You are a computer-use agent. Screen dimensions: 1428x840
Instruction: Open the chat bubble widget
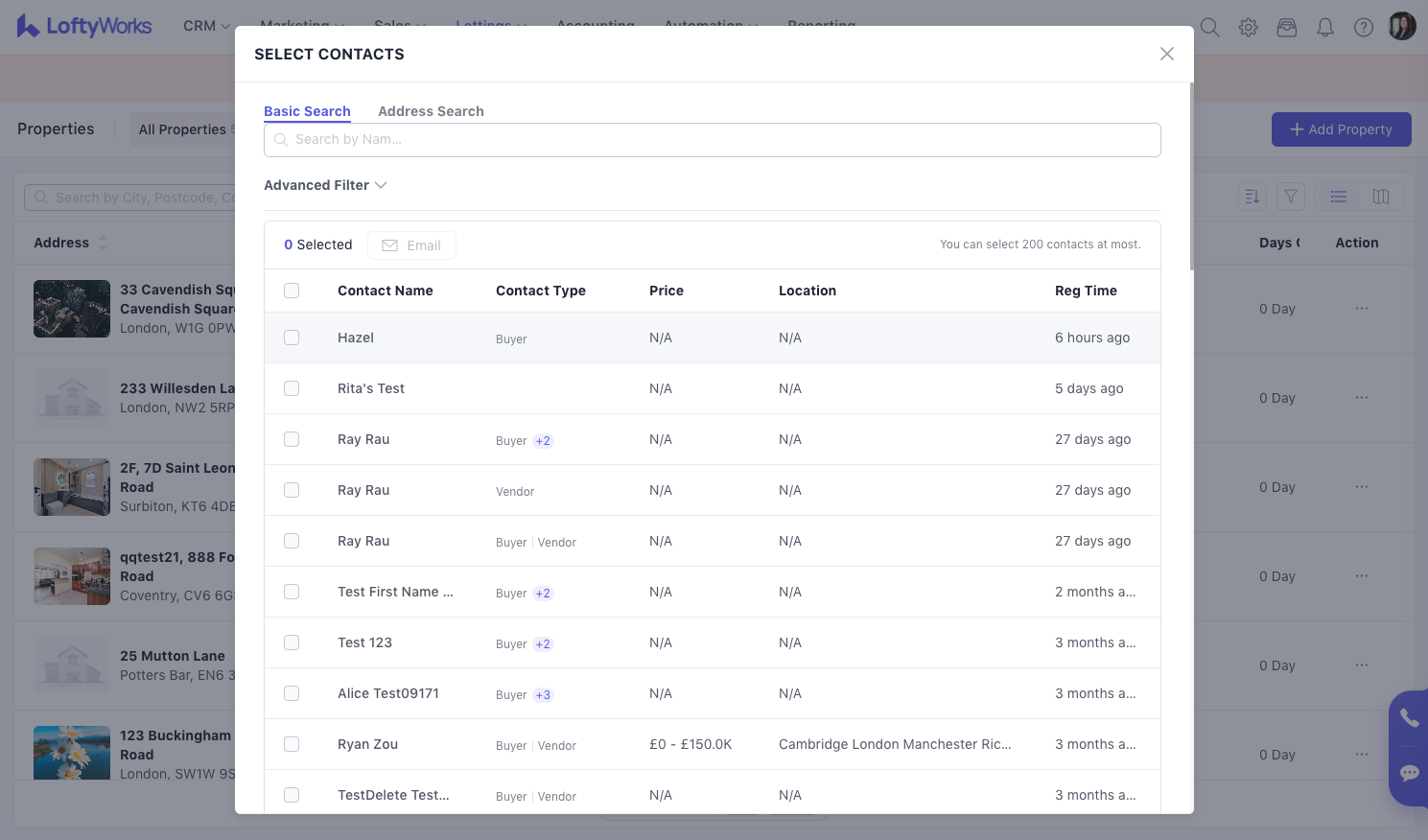1408,773
